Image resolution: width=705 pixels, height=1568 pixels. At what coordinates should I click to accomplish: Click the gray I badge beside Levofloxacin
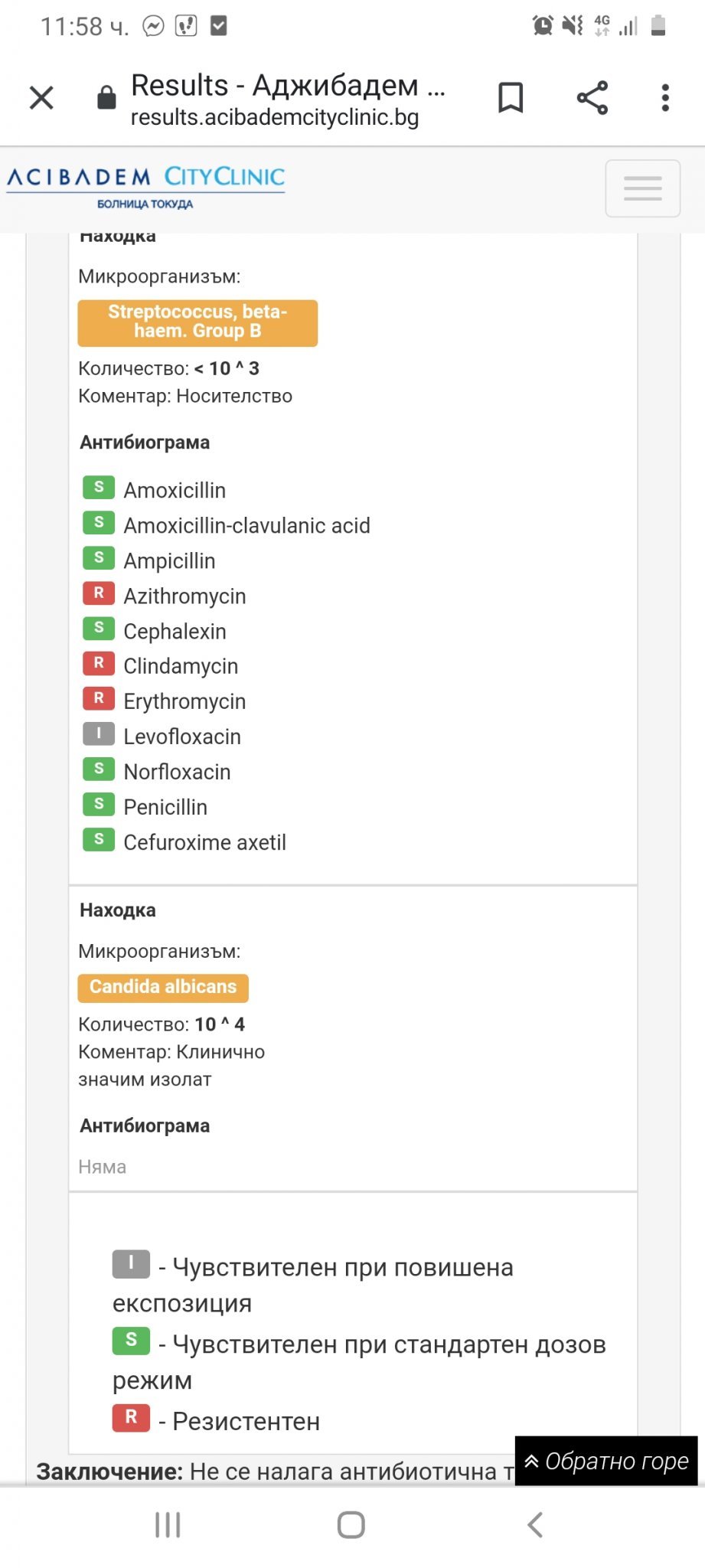point(99,734)
